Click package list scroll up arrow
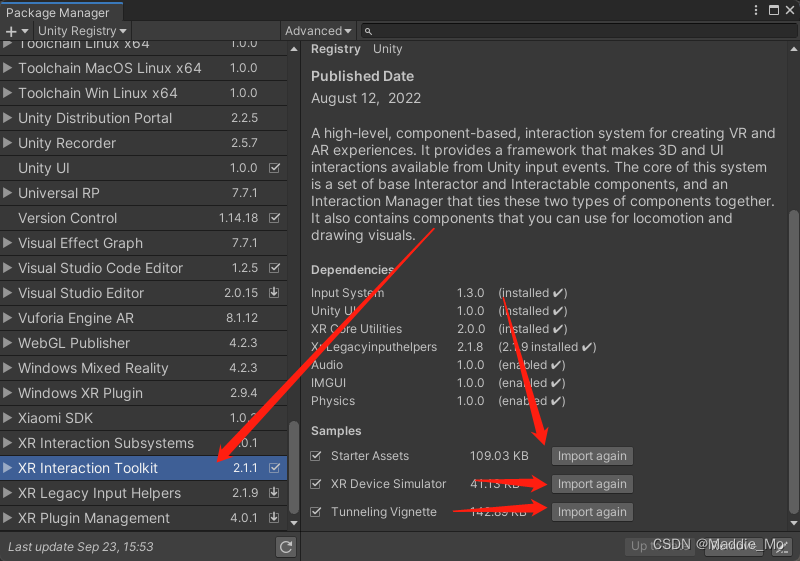 294,49
